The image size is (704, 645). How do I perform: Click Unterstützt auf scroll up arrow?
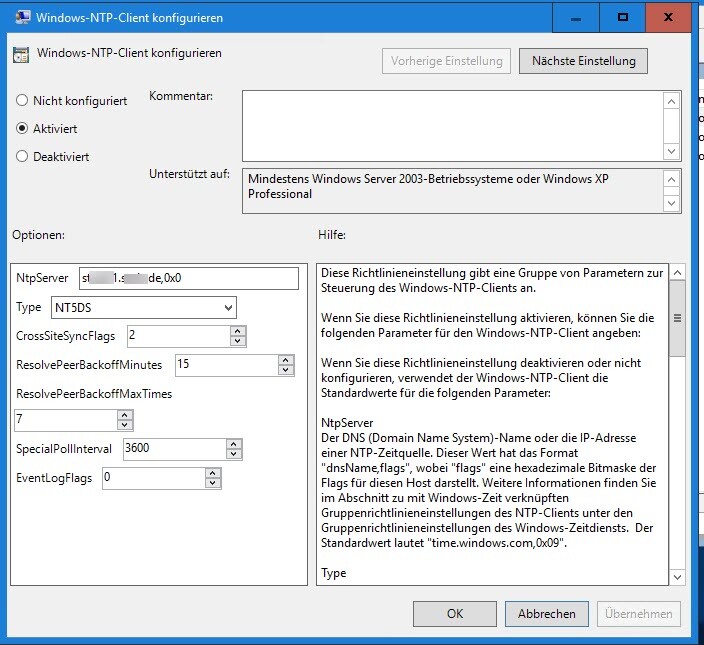[671, 180]
